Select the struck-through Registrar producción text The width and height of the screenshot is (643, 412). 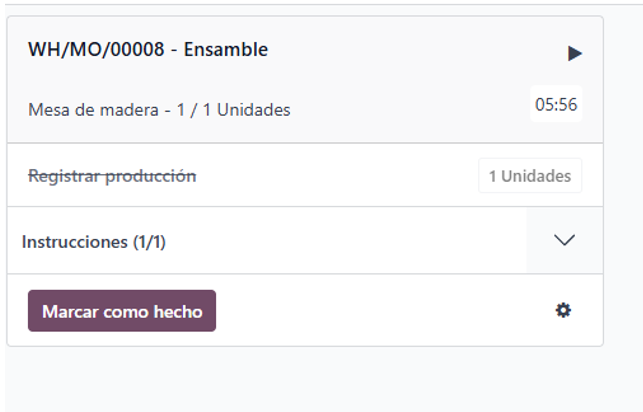click(x=112, y=176)
